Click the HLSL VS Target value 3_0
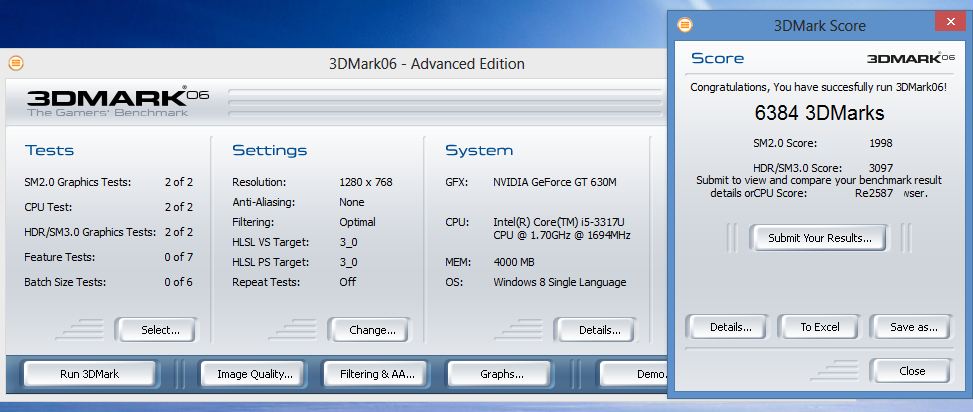This screenshot has height=412, width=973. (x=348, y=242)
